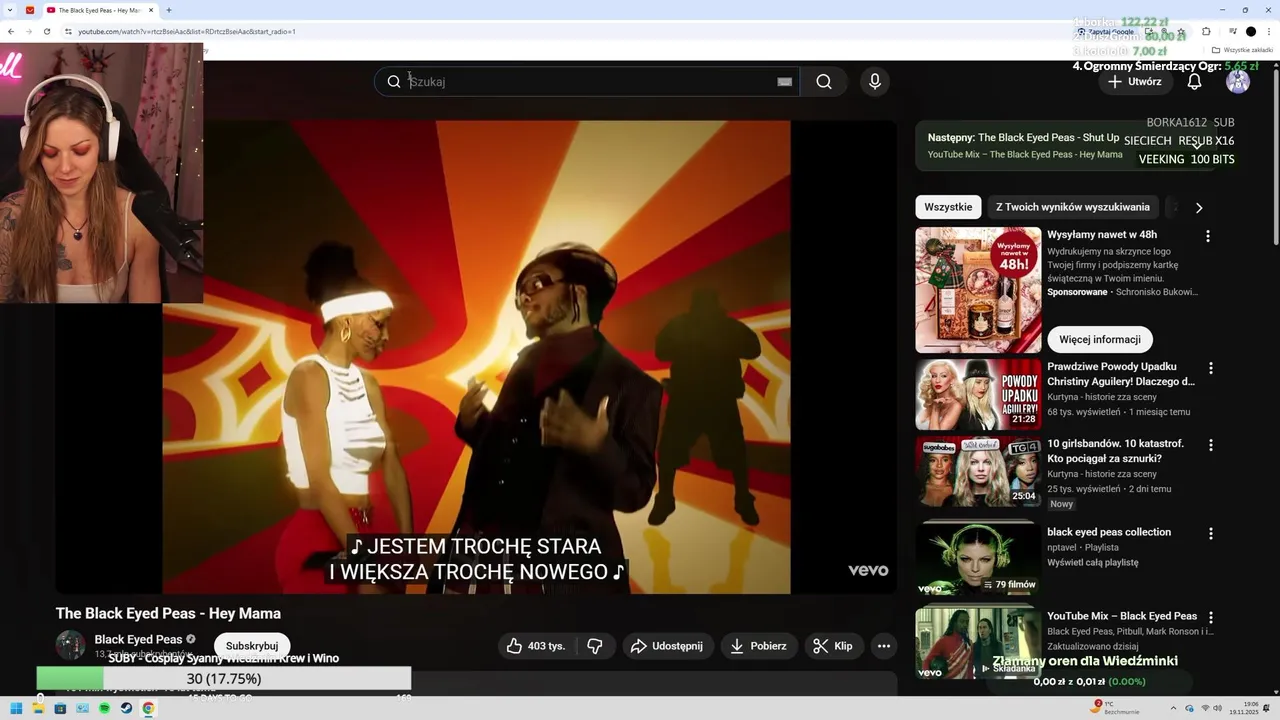Click the Klip button
The image size is (1280, 720).
(834, 646)
